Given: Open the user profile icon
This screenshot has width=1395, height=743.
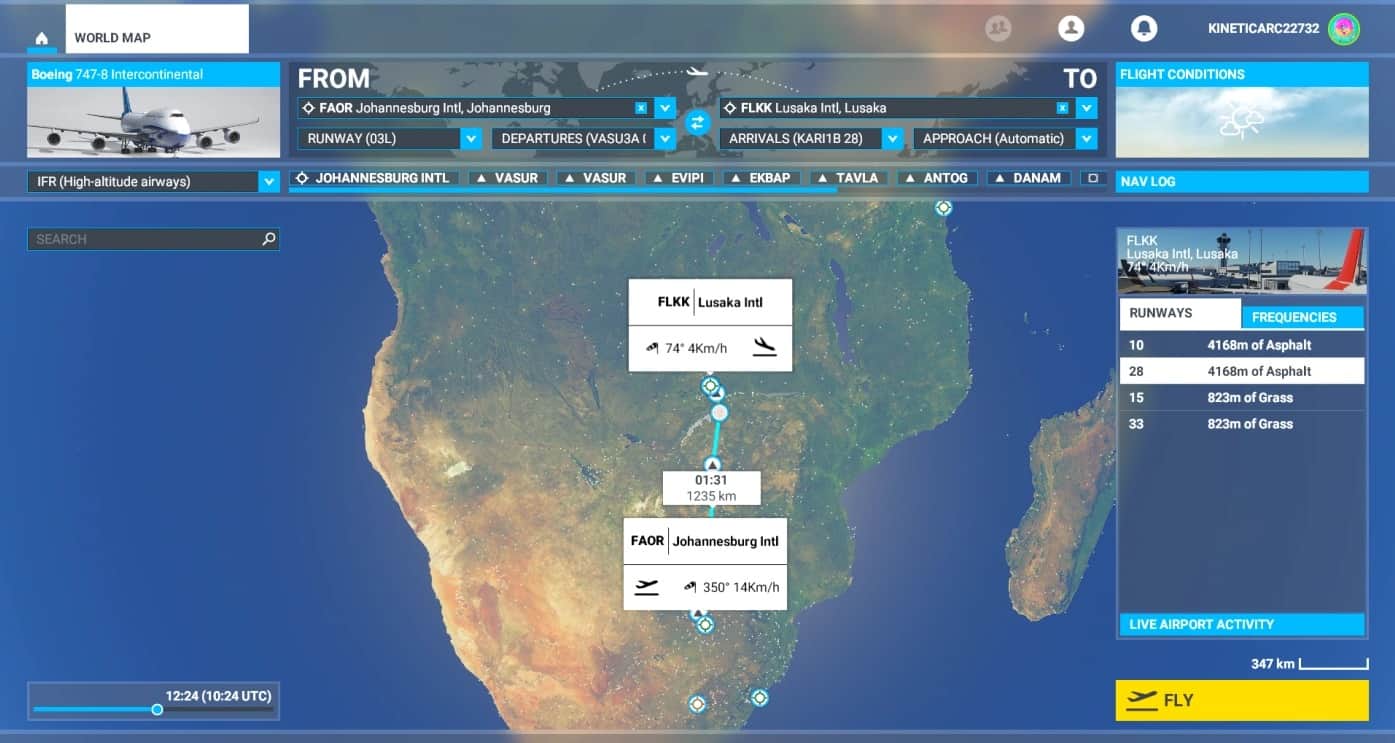Looking at the screenshot, I should click(x=1071, y=29).
